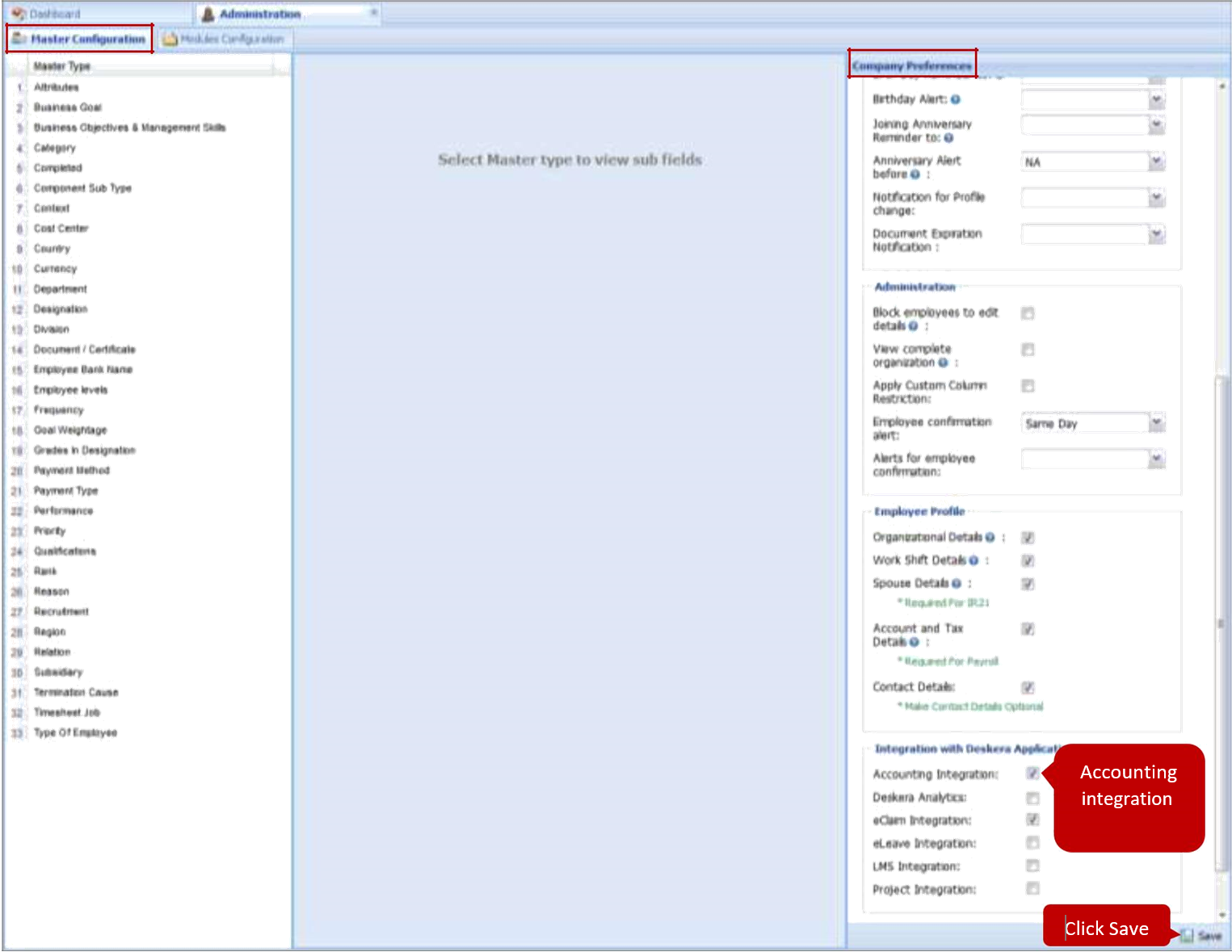The width and height of the screenshot is (1232, 952).
Task: Switch to the Modules Configuration tab
Action: pyautogui.click(x=226, y=38)
